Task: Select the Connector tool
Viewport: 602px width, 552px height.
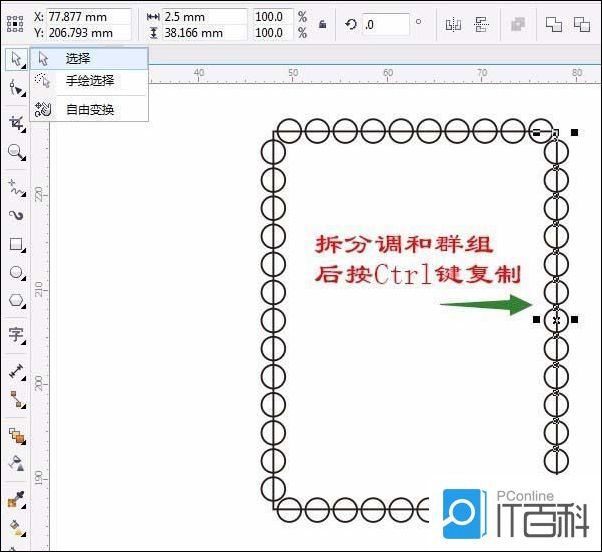Action: (x=16, y=399)
